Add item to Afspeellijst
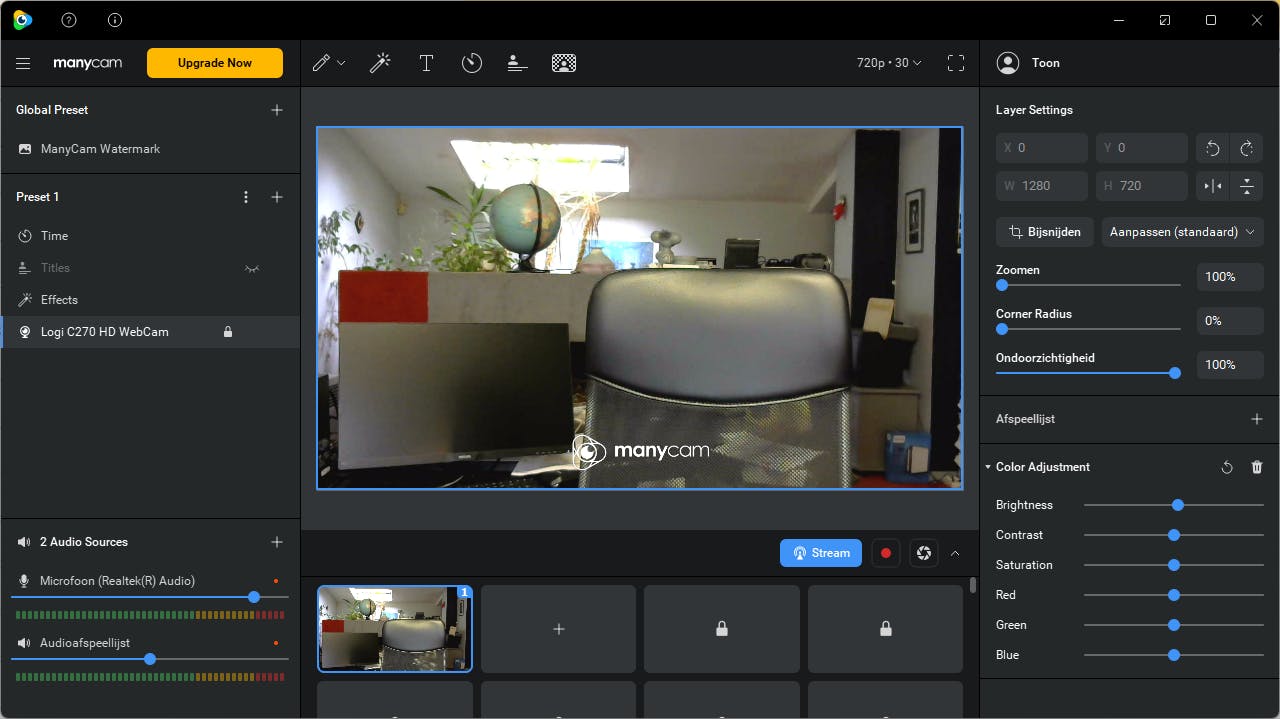 tap(1257, 419)
